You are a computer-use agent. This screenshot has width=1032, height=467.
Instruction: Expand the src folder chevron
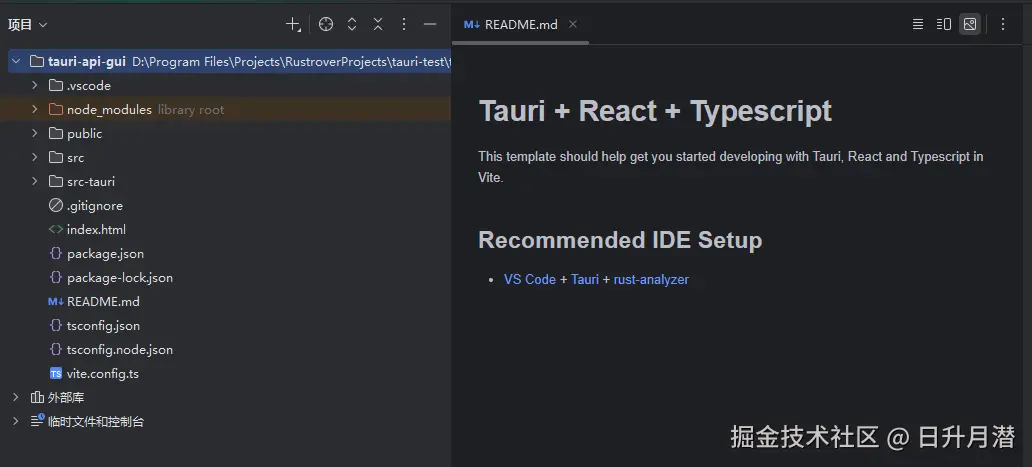[35, 157]
